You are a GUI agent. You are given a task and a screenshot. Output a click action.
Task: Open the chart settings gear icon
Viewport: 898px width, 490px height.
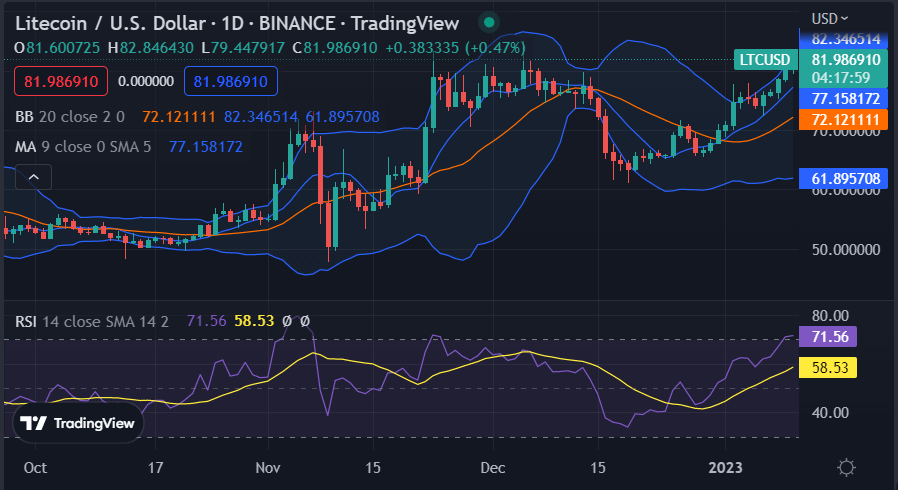click(x=846, y=468)
